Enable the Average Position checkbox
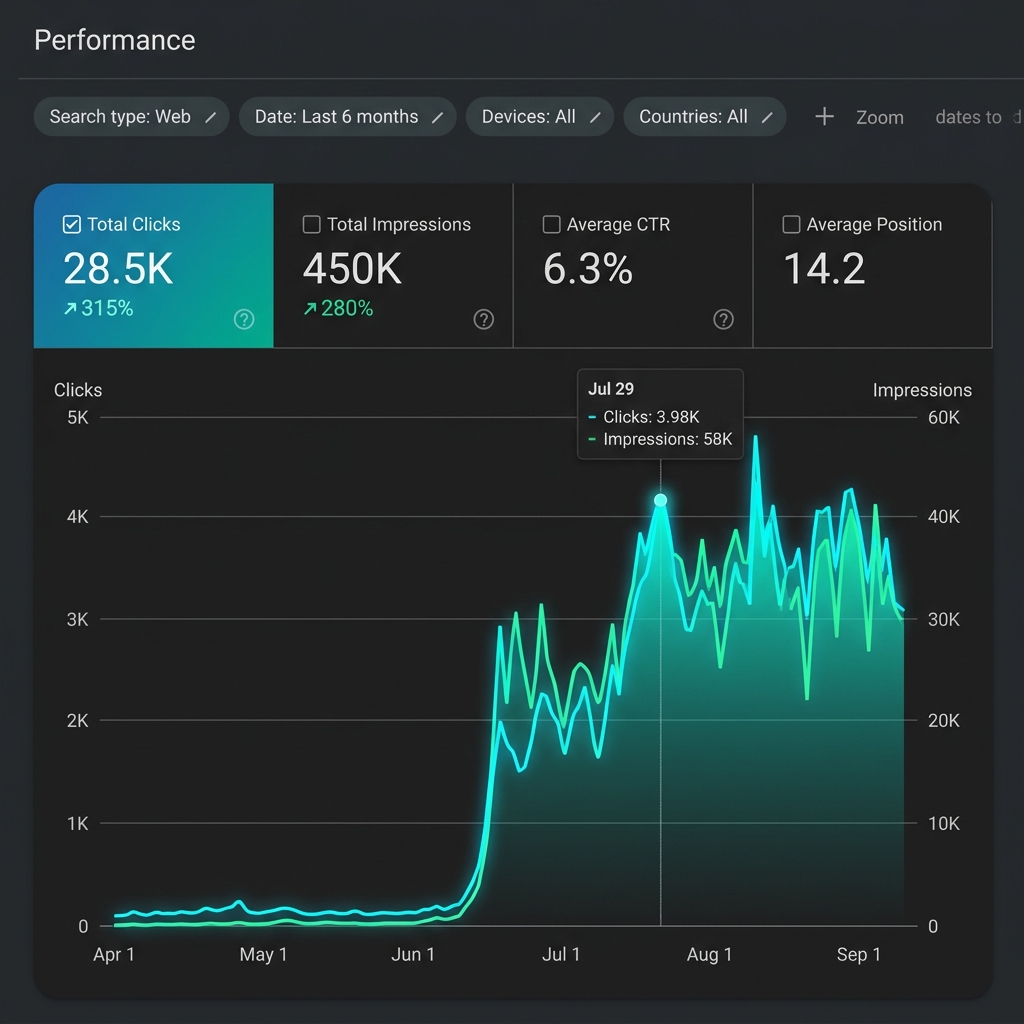Viewport: 1024px width, 1024px height. [791, 224]
